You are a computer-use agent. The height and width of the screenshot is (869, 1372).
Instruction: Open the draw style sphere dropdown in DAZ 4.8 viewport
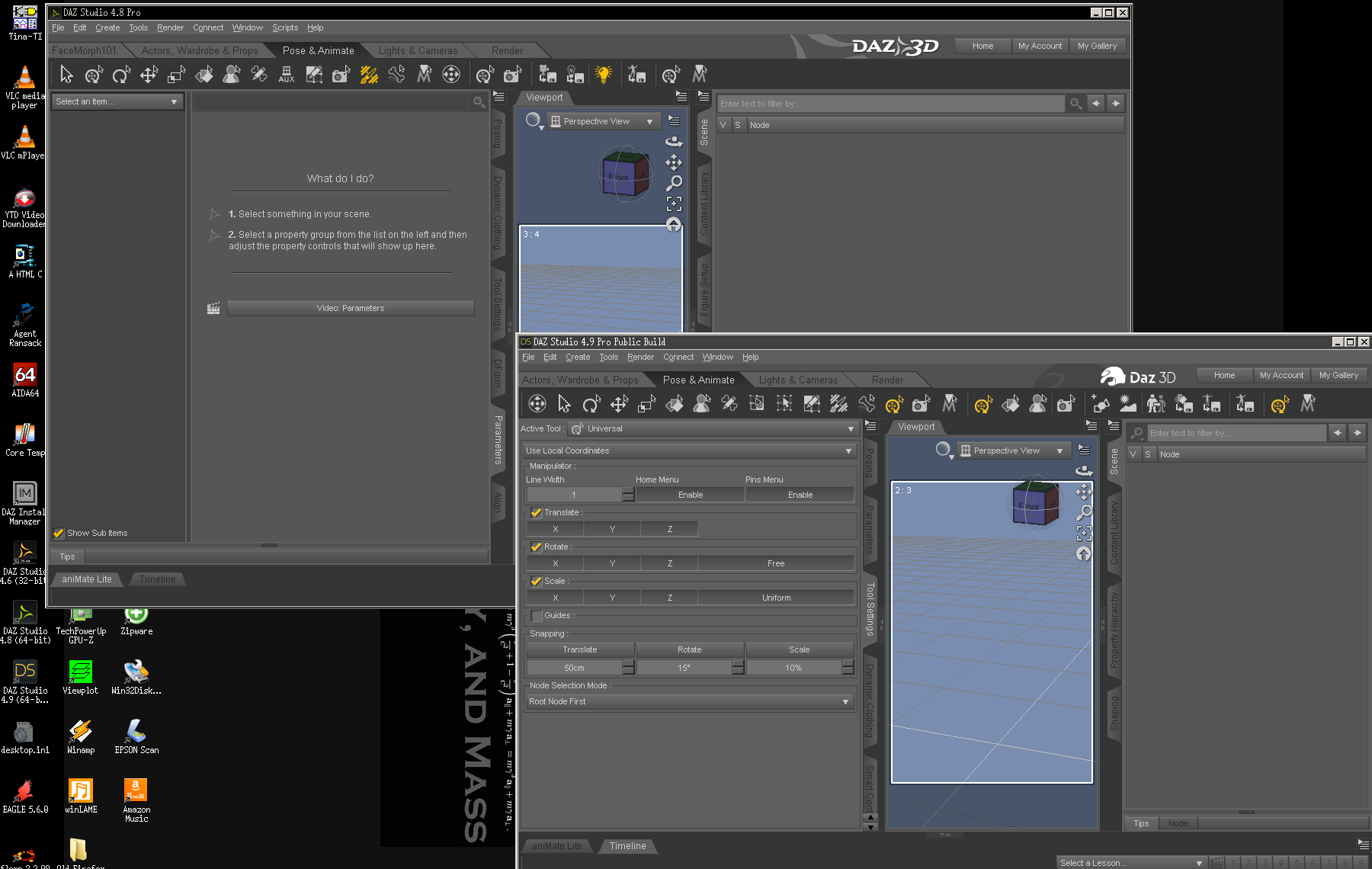(x=534, y=121)
